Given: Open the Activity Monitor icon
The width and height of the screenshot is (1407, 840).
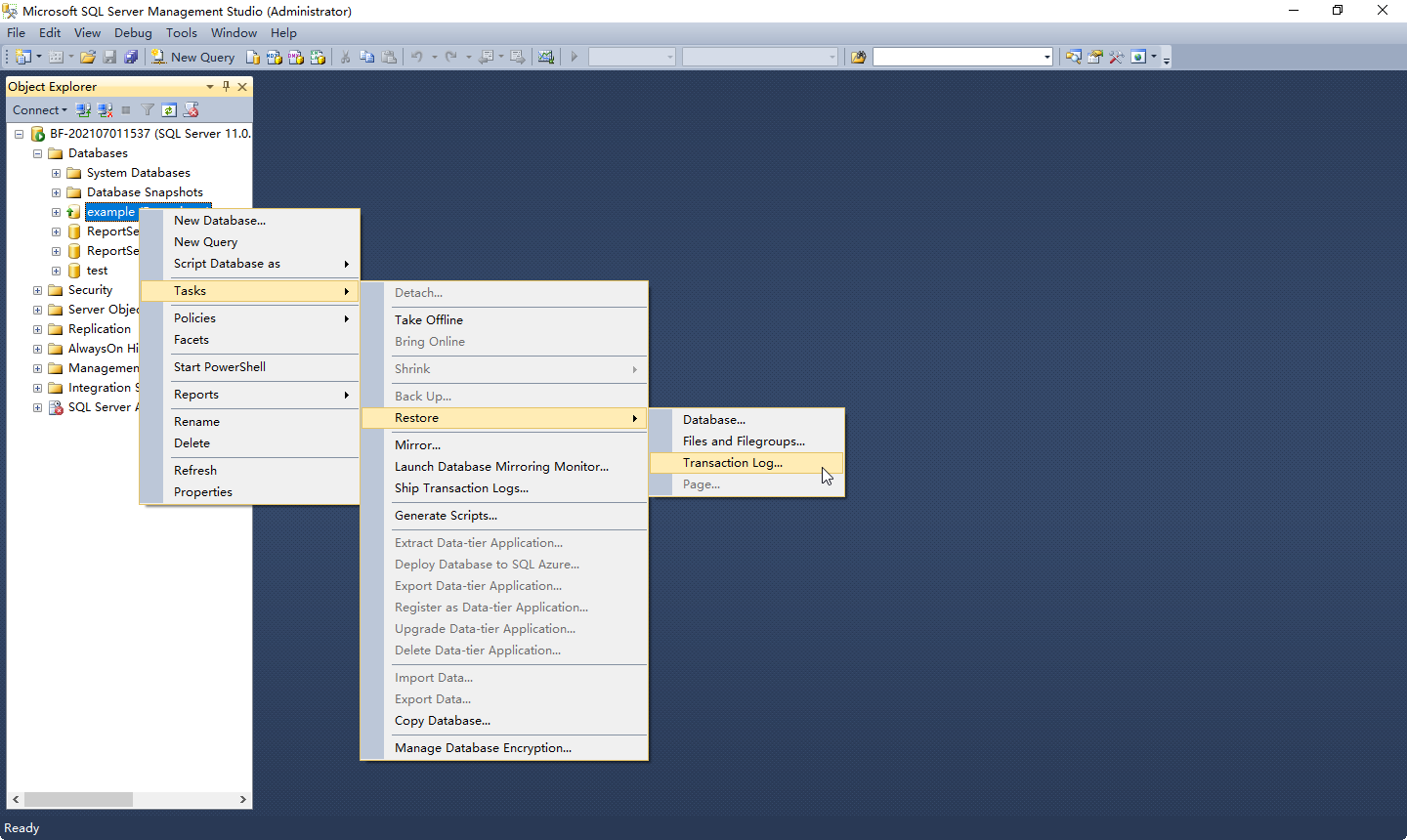Looking at the screenshot, I should [546, 58].
